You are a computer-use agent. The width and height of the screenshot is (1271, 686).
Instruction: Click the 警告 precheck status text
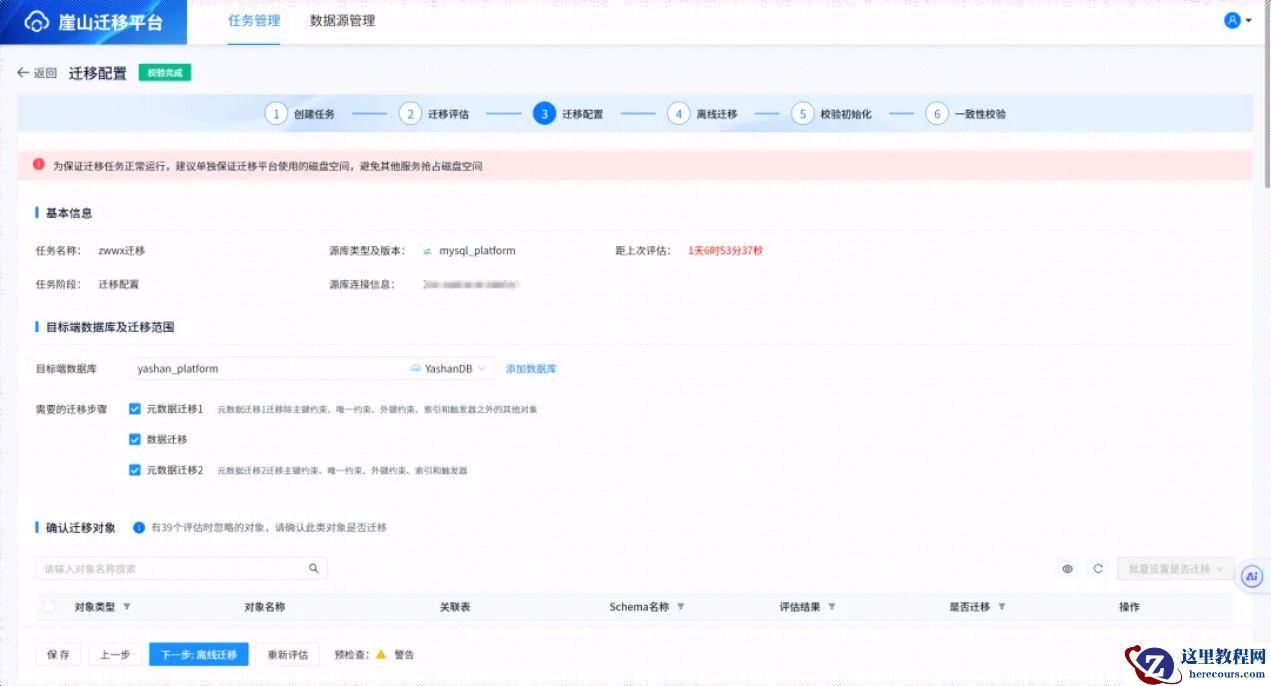[404, 654]
